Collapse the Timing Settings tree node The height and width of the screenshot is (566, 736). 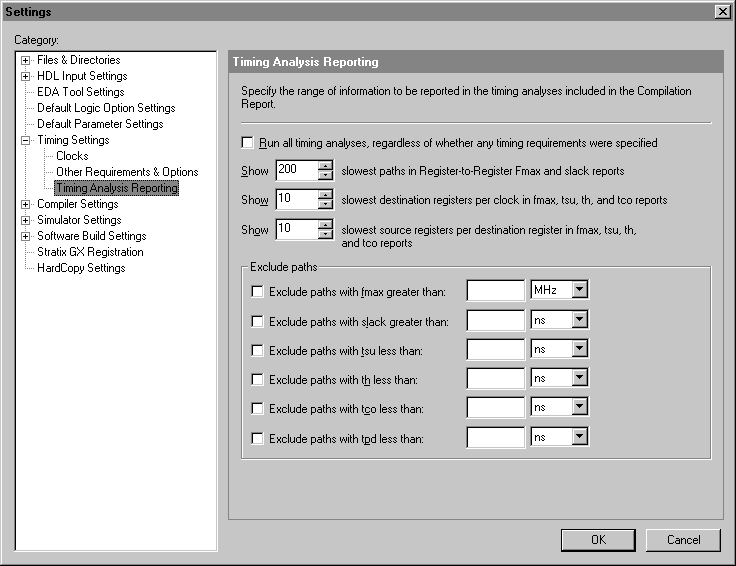(25, 140)
